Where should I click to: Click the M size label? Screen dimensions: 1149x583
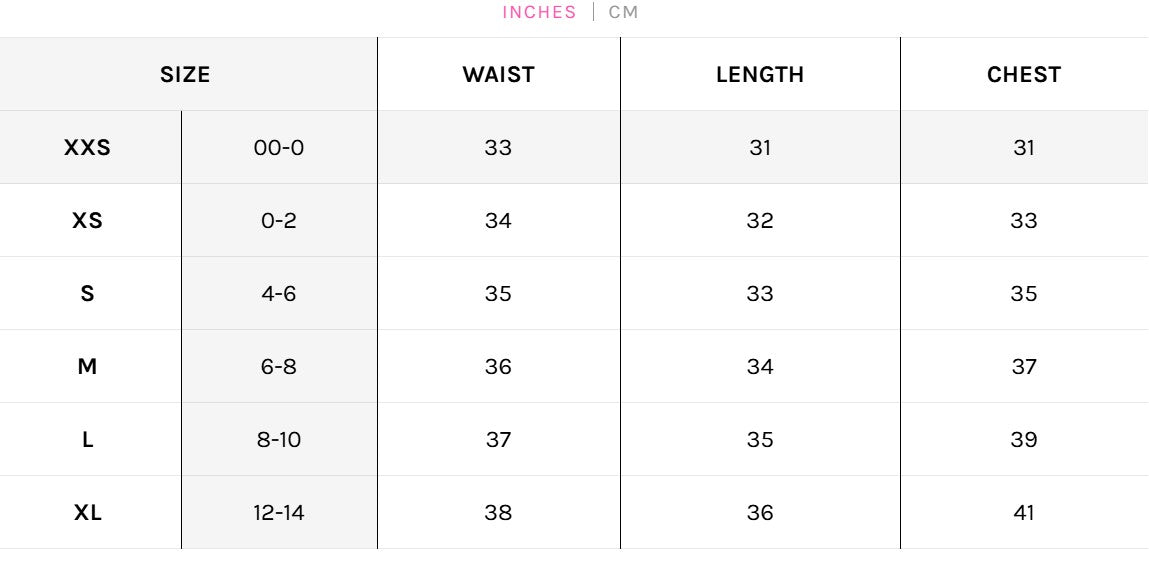pos(88,367)
